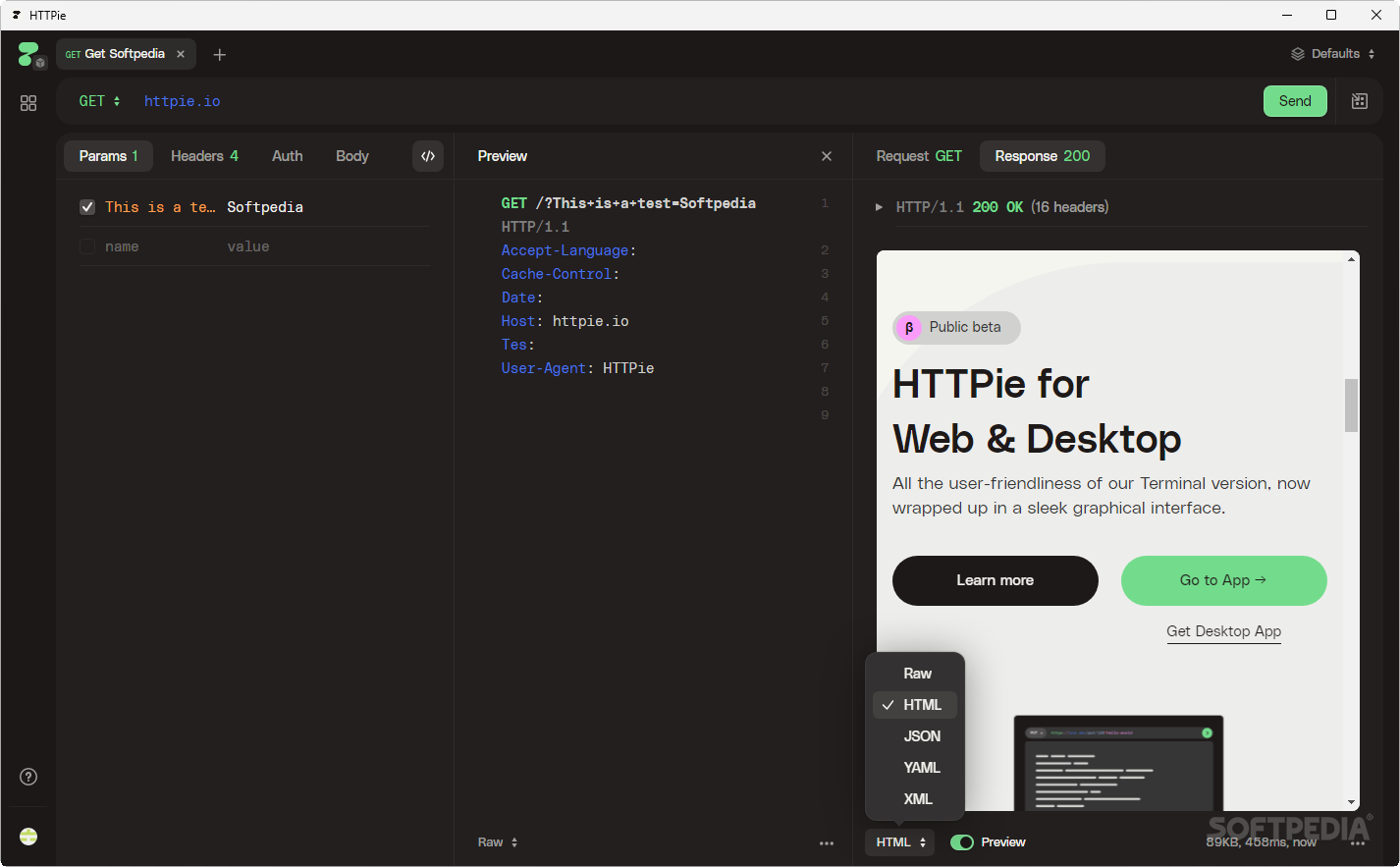
Task: Open the GET method dropdown
Action: pos(99,101)
